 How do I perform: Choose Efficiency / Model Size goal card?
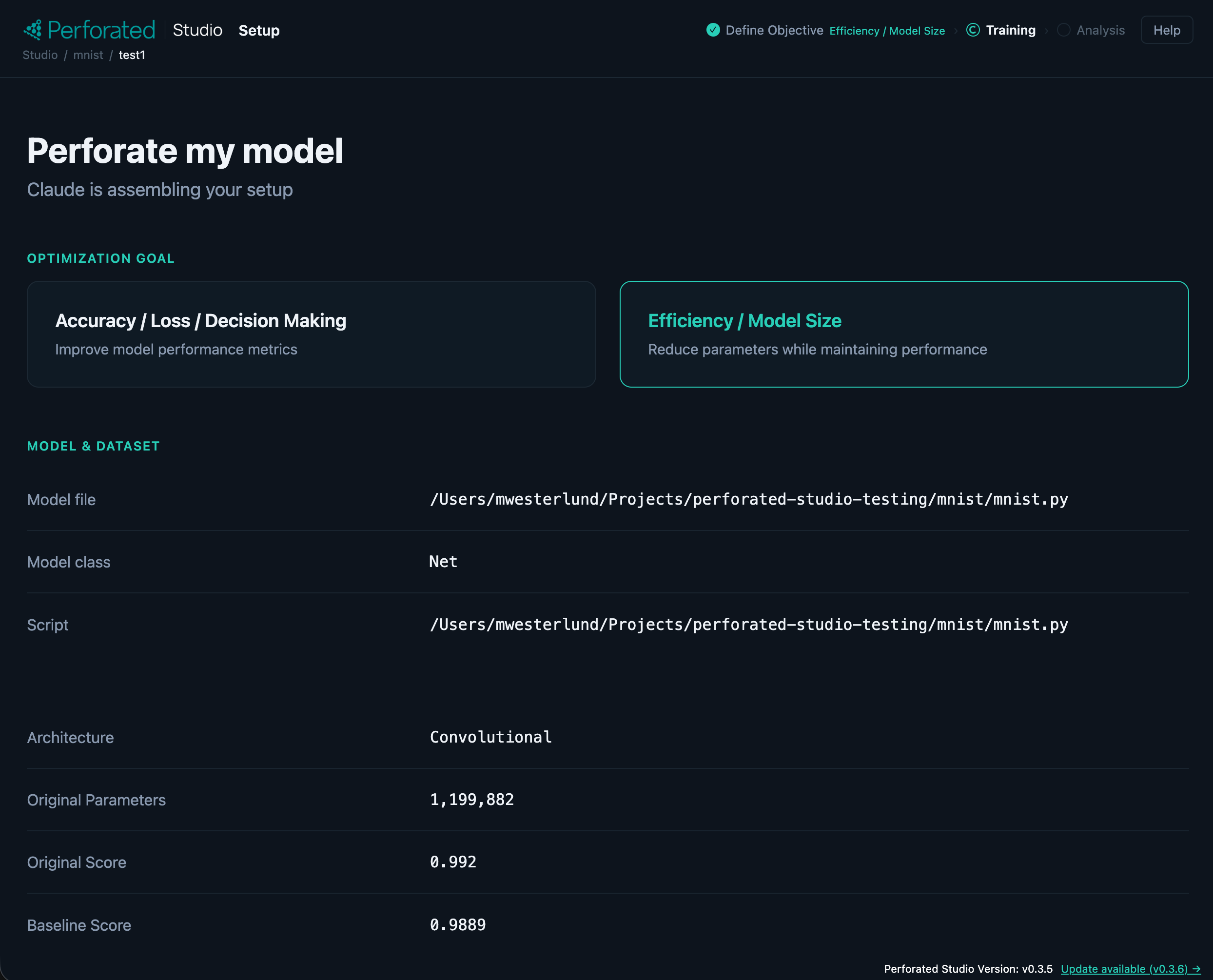pyautogui.click(x=904, y=334)
